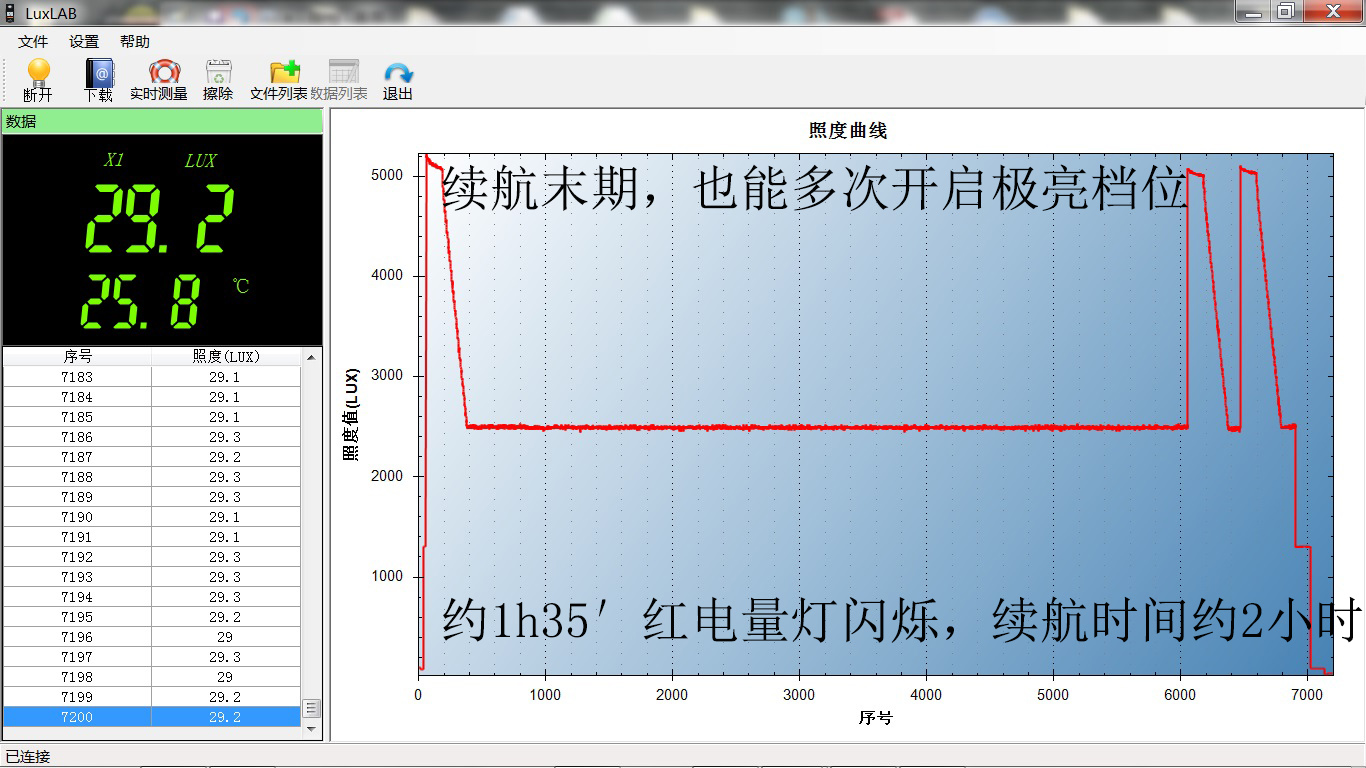This screenshot has height=768, width=1366.
Task: Click the 25.8 temperature reading
Action: pyautogui.click(x=141, y=301)
